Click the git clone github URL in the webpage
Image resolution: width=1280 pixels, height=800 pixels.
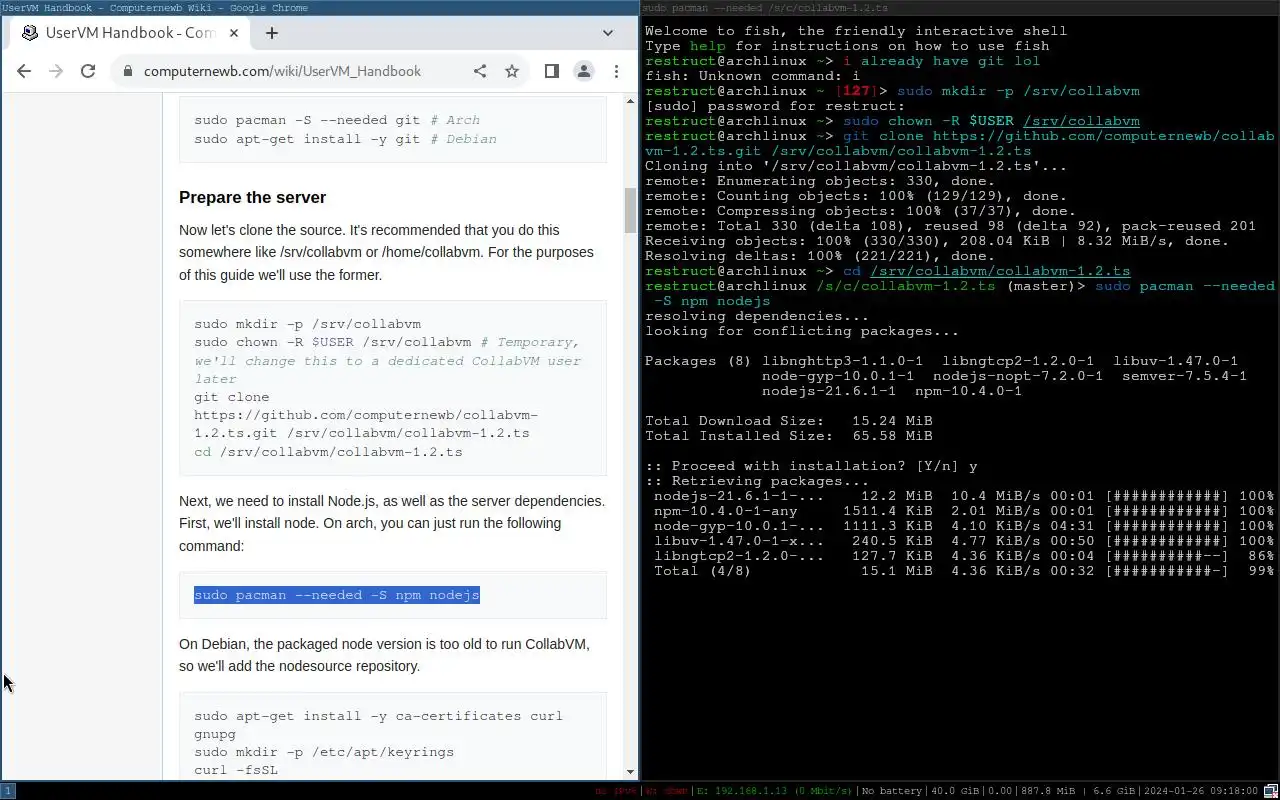point(366,424)
